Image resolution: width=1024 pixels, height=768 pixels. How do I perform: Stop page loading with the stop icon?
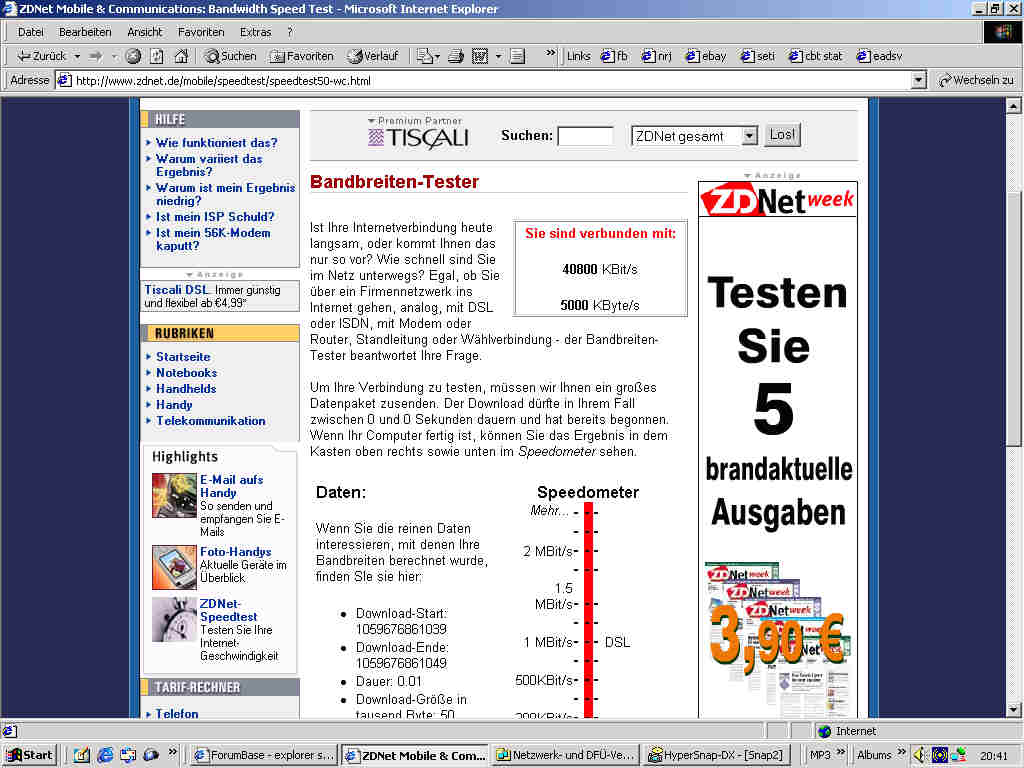[133, 56]
